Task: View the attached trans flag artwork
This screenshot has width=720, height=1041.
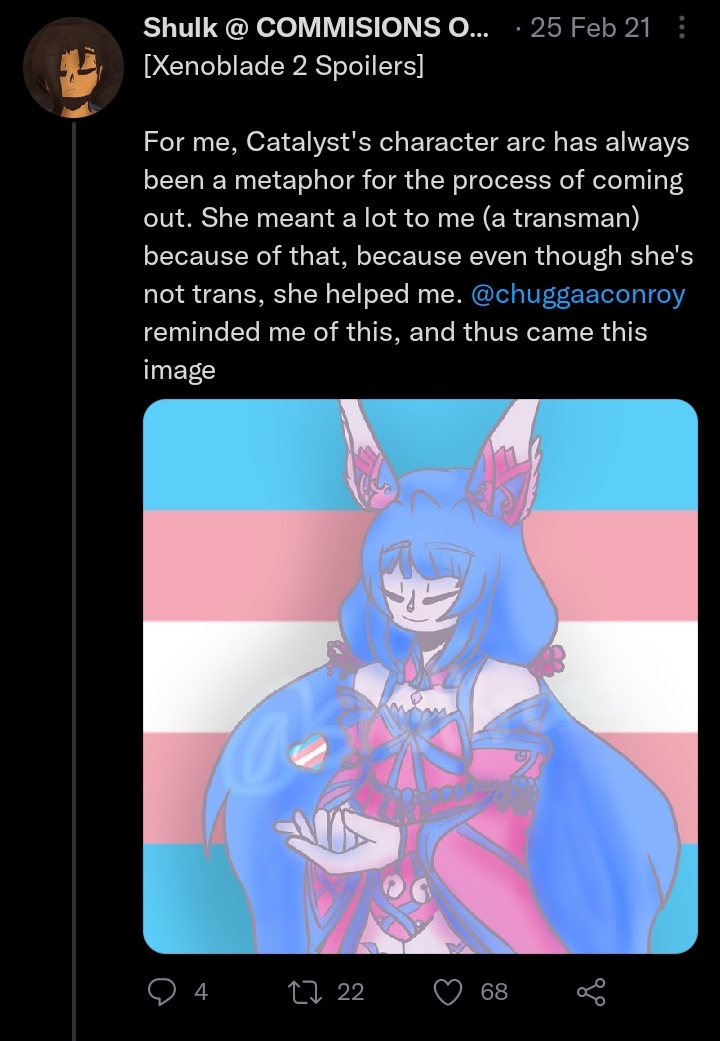Action: 420,676
